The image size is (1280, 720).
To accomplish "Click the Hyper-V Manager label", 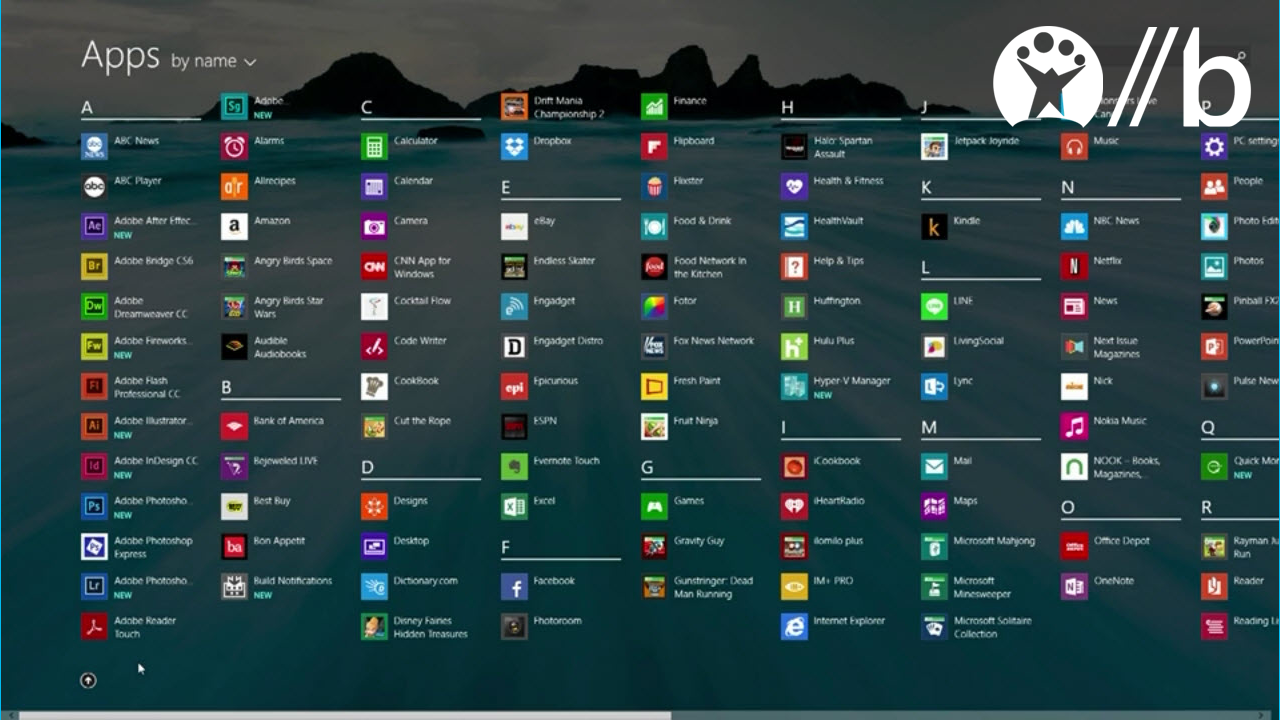I will (x=851, y=381).
